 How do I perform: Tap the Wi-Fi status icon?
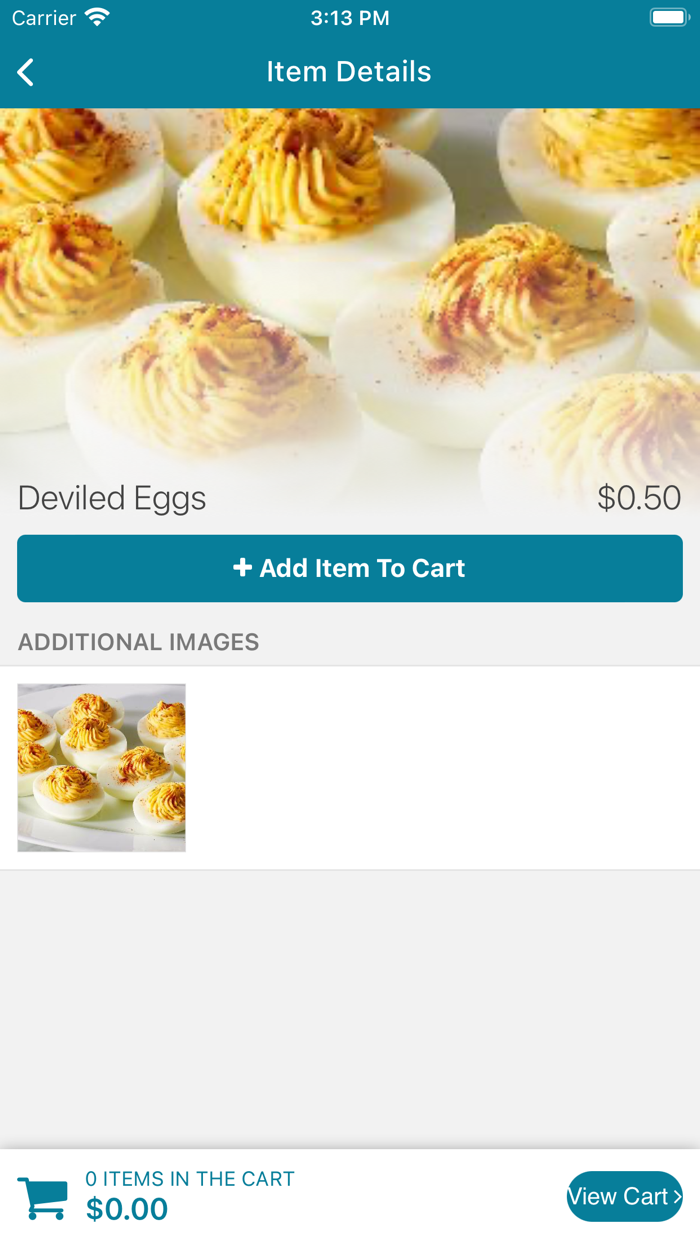click(97, 18)
